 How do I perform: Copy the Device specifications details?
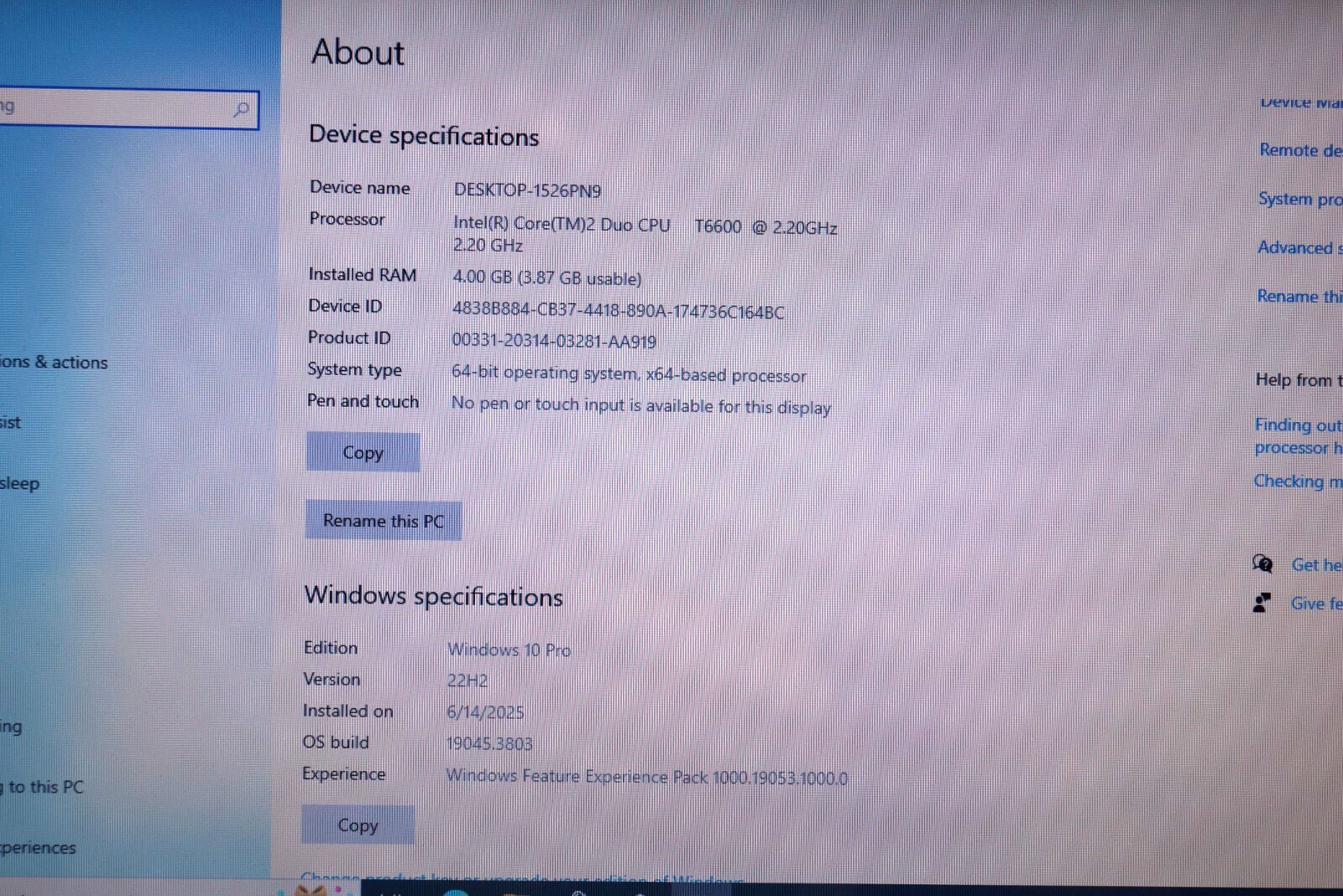click(x=363, y=452)
